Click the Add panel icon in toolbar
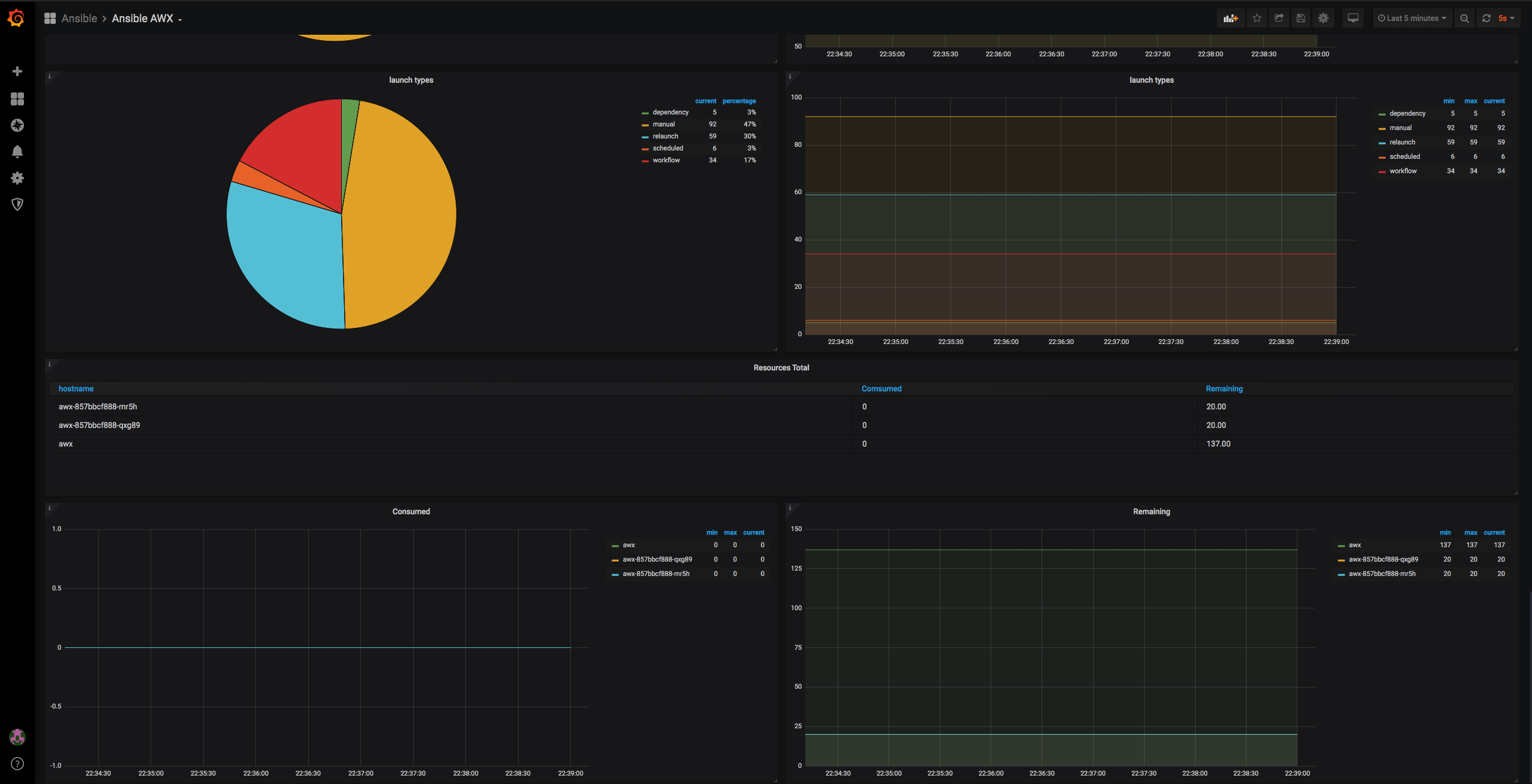This screenshot has height=784, width=1532. (x=1230, y=19)
